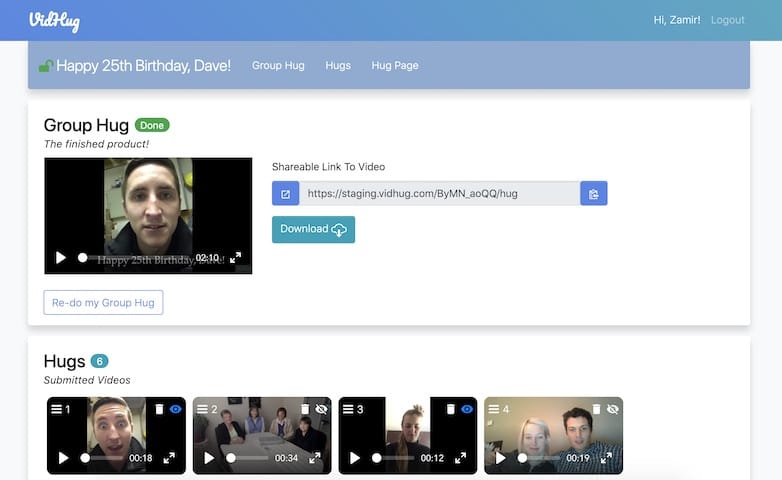Seek the progress slider on hug video 4

tap(539, 458)
